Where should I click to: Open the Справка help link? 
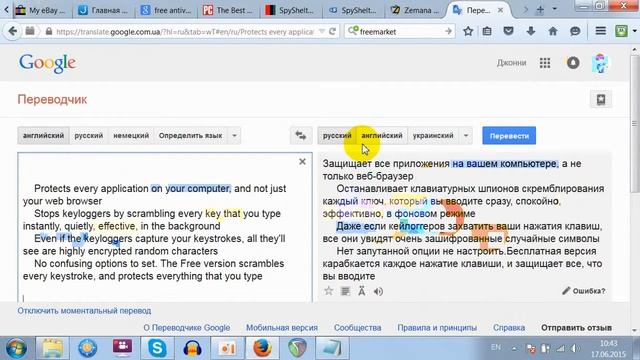509,327
